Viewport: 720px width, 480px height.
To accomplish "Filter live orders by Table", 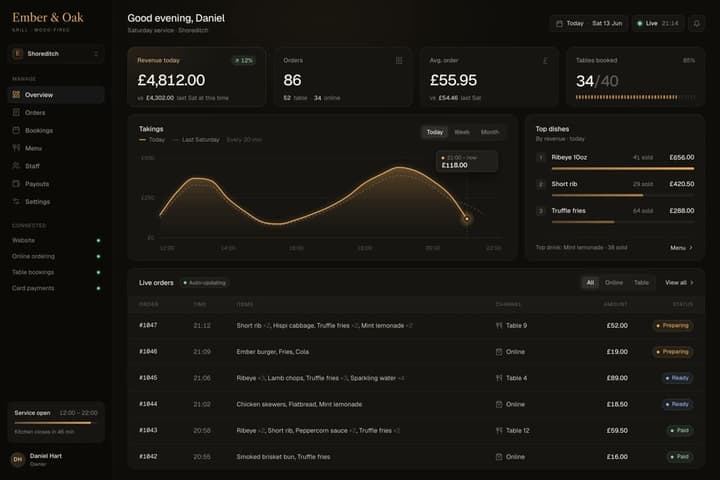I will [641, 282].
